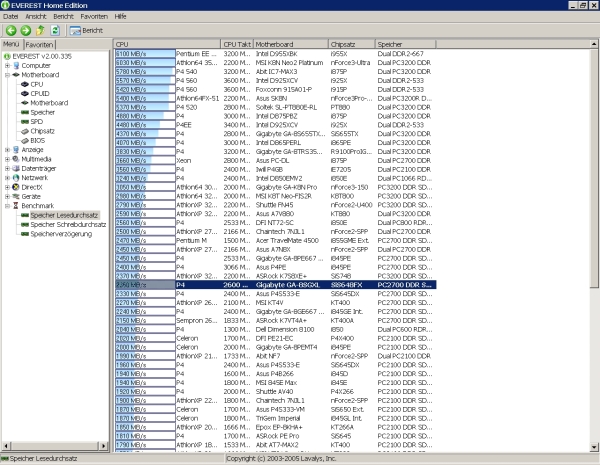Open the Ansicht menu

(36, 16)
